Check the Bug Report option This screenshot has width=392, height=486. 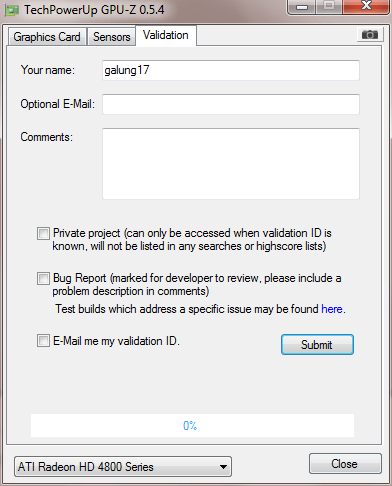point(43,278)
